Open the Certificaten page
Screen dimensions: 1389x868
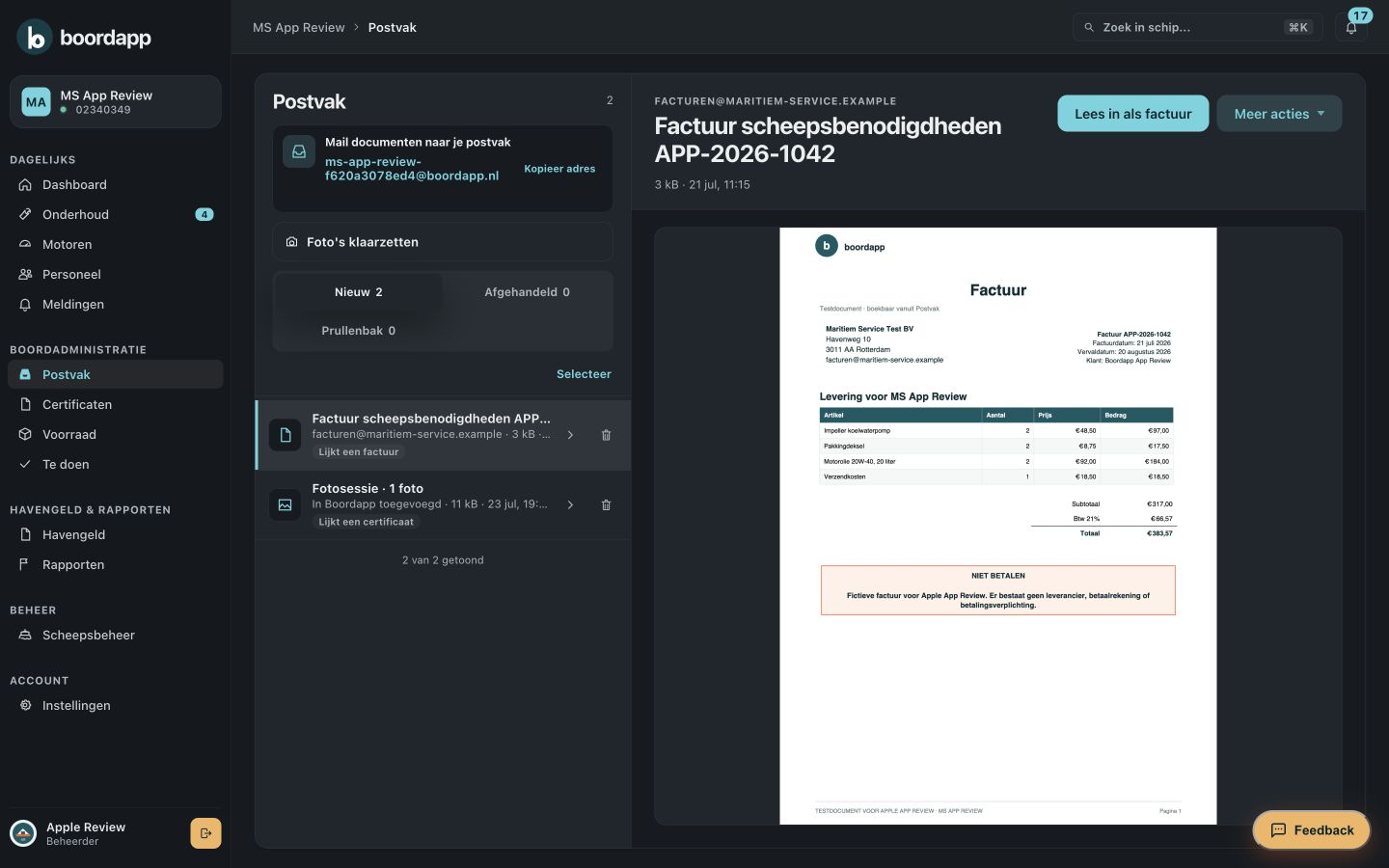[116, 404]
